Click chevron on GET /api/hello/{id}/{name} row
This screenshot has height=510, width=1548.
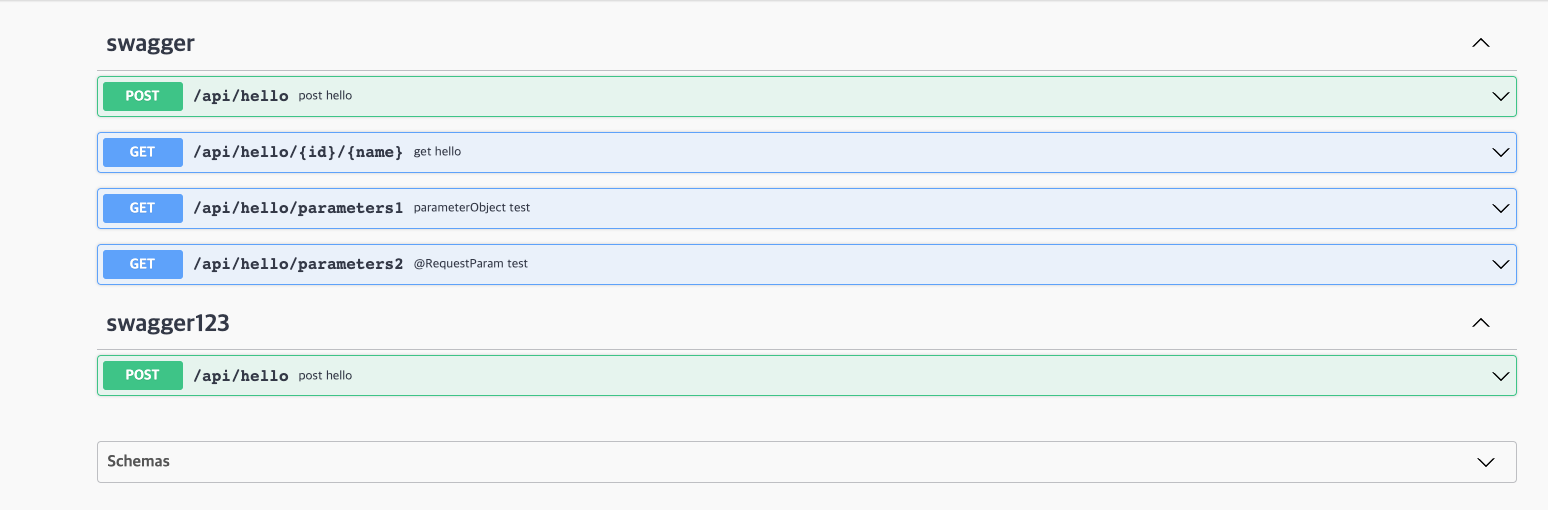pyautogui.click(x=1500, y=153)
